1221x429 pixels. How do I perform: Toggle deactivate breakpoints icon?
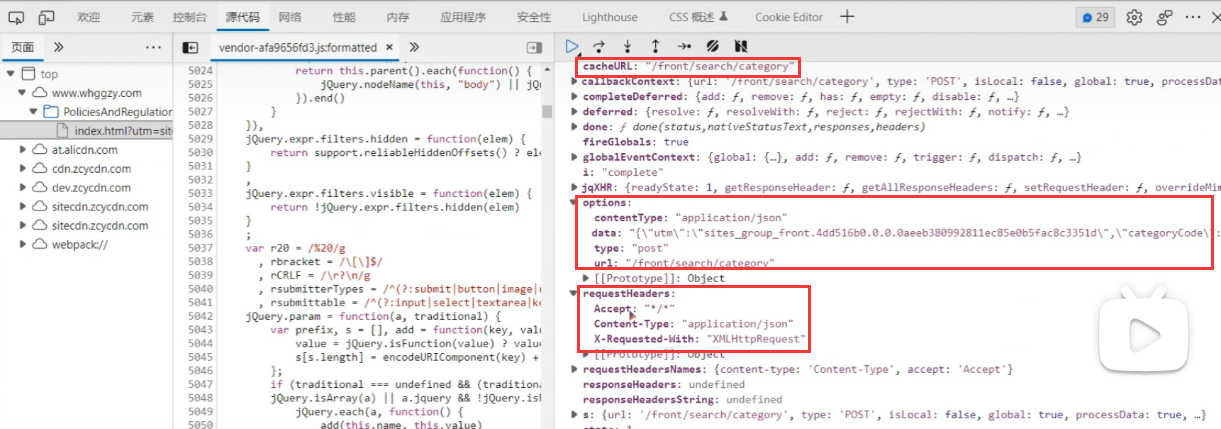pos(713,46)
